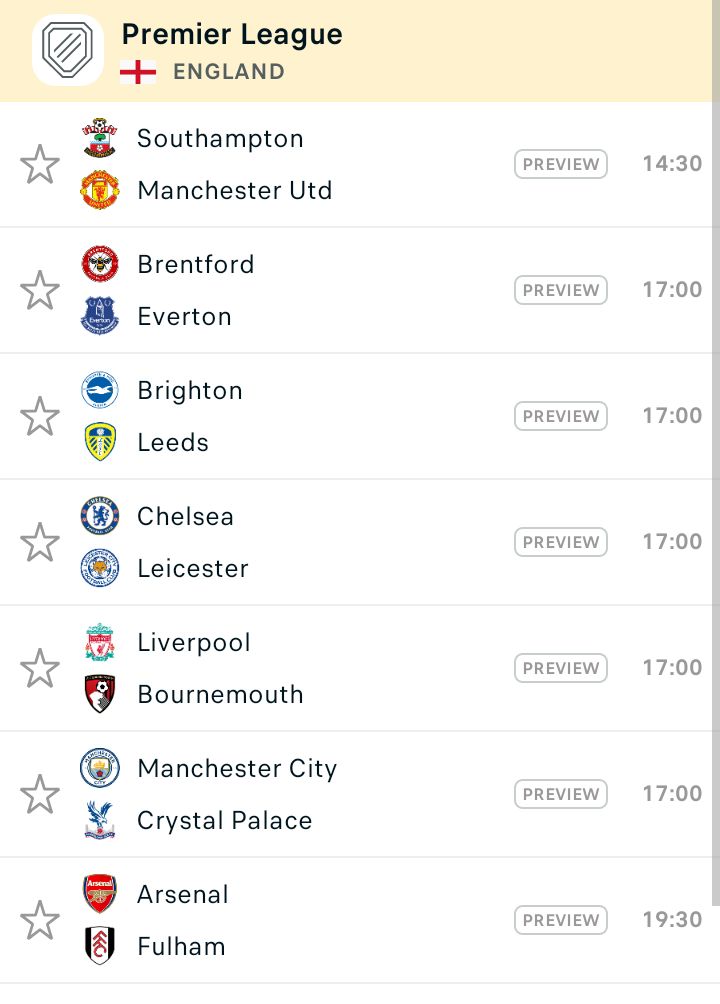Click the Southampton club crest
720x1004 pixels.
click(100, 138)
